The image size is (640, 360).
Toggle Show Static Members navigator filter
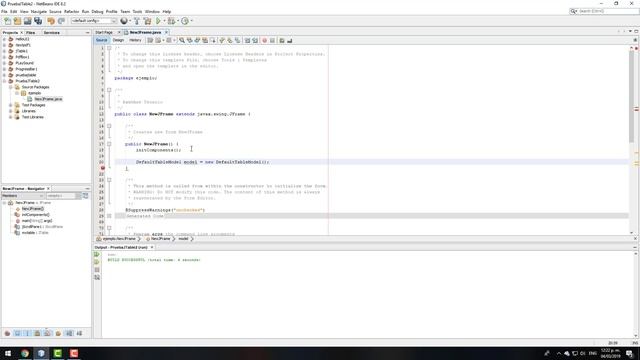tap(27, 333)
